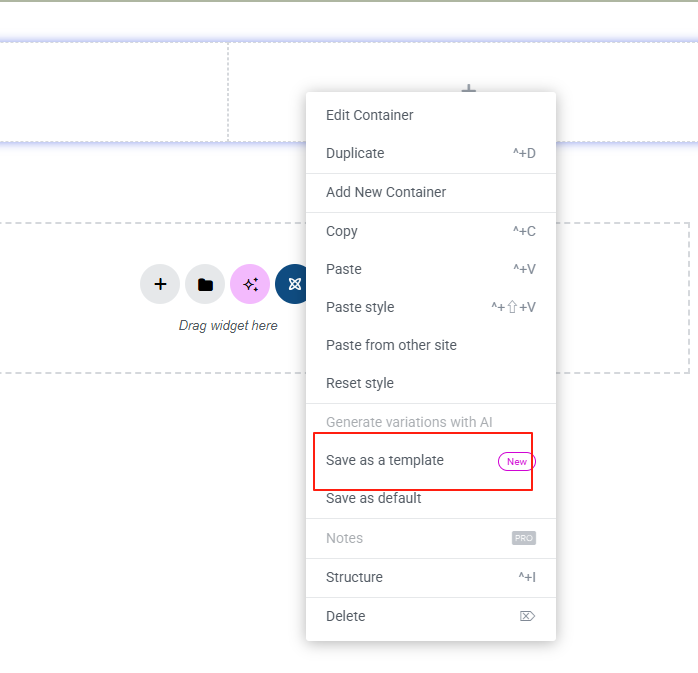Click the plus Add New Container button

pos(160,284)
